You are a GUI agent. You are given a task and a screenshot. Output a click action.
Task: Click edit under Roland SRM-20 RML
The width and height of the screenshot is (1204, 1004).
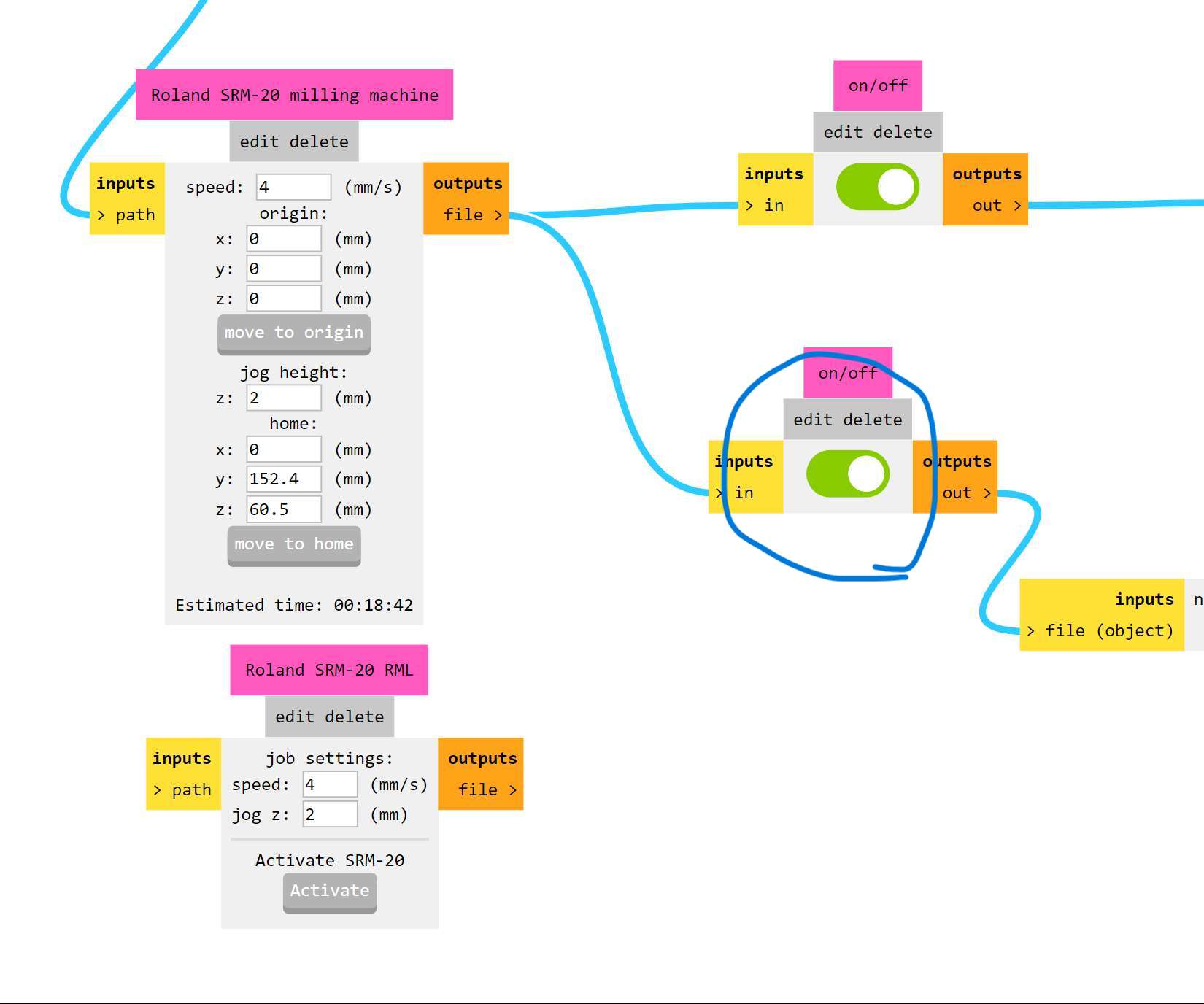point(295,717)
